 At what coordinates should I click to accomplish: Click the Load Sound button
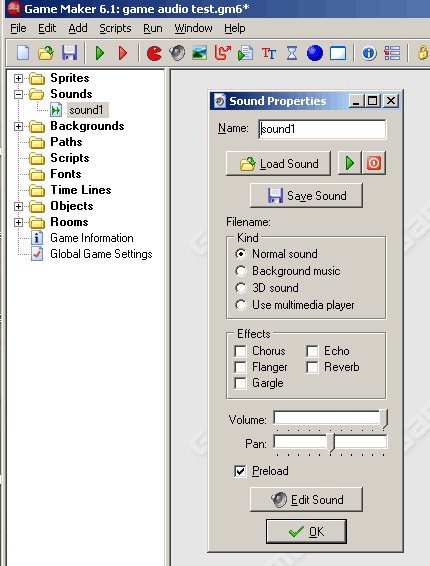pyautogui.click(x=278, y=164)
